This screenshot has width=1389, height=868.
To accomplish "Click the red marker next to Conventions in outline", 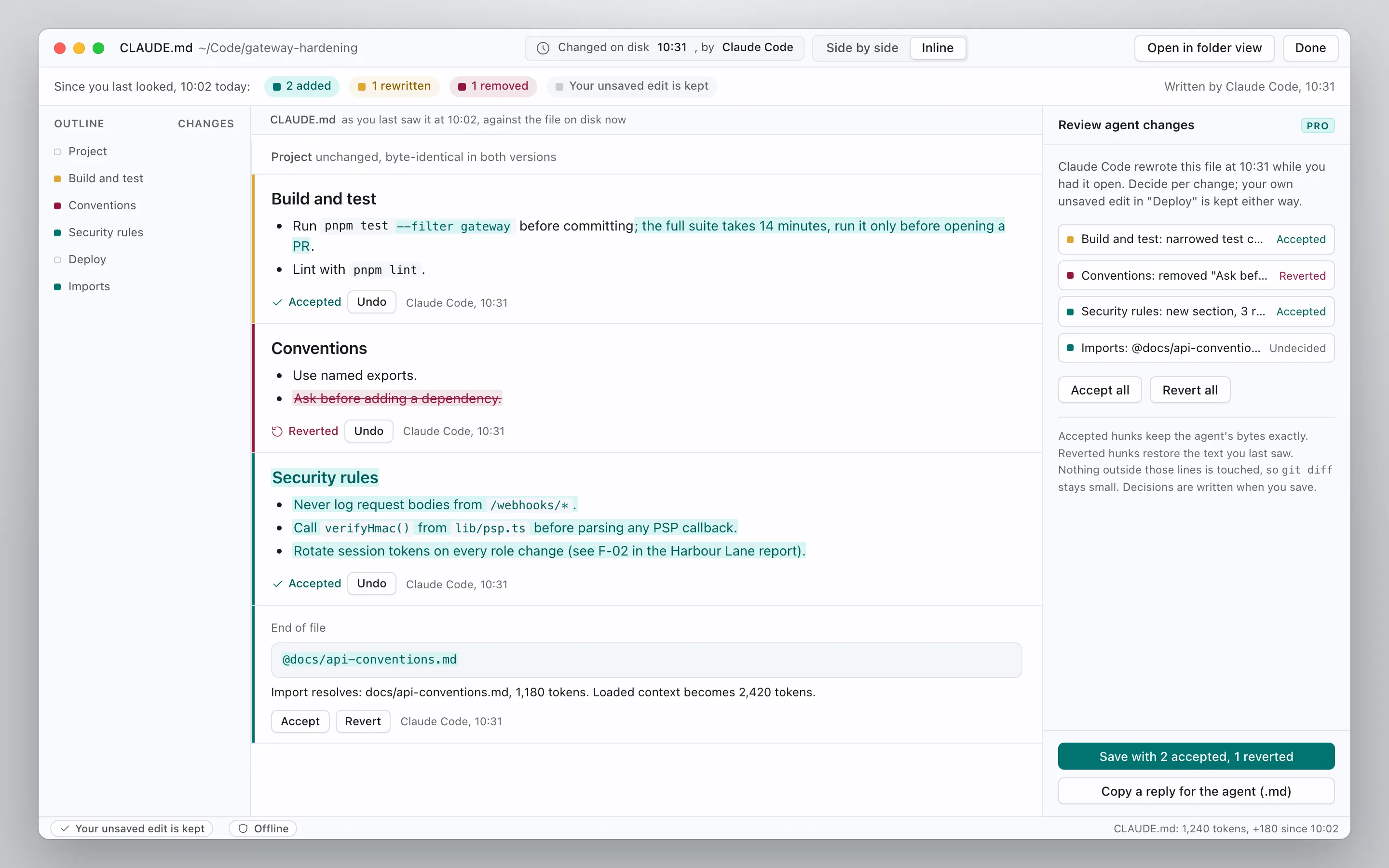I will tap(57, 205).
